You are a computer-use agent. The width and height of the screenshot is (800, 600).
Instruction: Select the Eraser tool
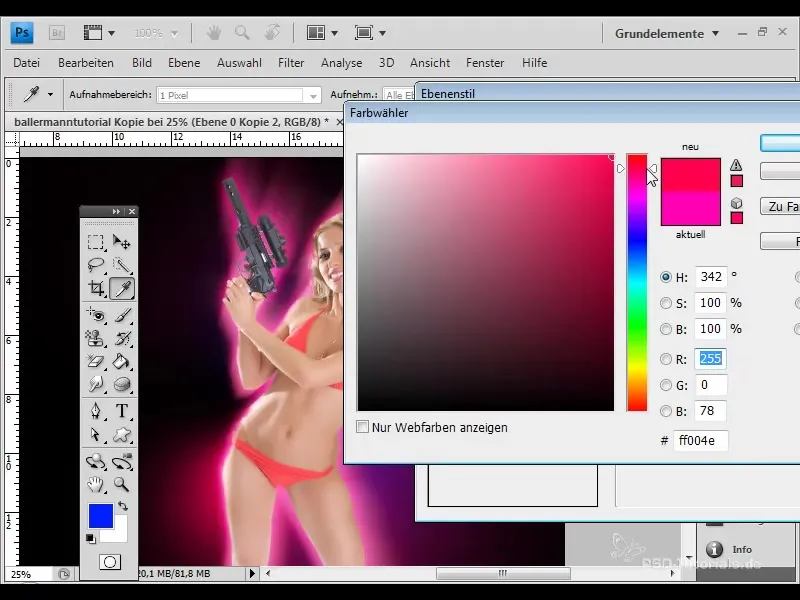[95, 361]
